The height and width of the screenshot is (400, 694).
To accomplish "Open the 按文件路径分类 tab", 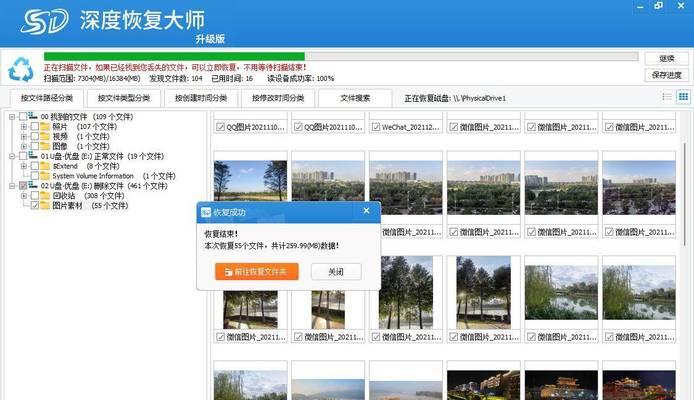I will (x=46, y=98).
